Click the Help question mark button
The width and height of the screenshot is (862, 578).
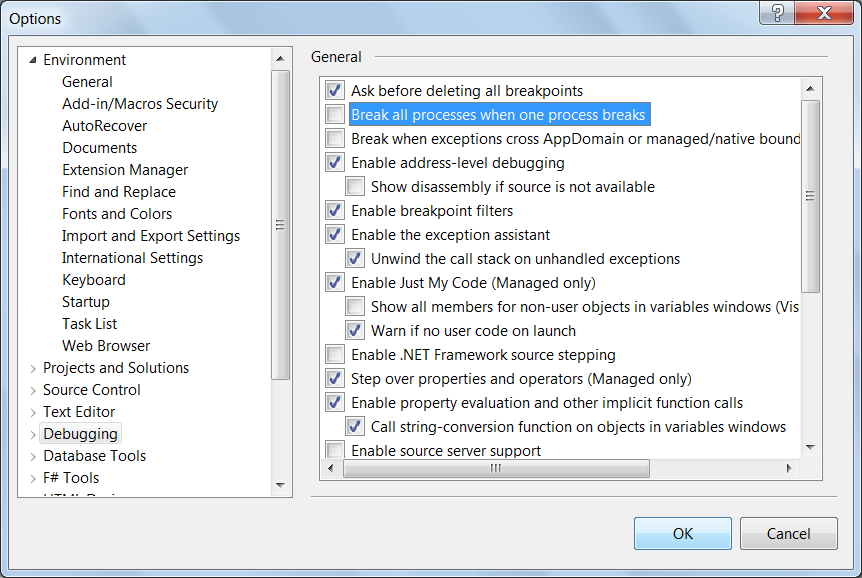click(777, 12)
